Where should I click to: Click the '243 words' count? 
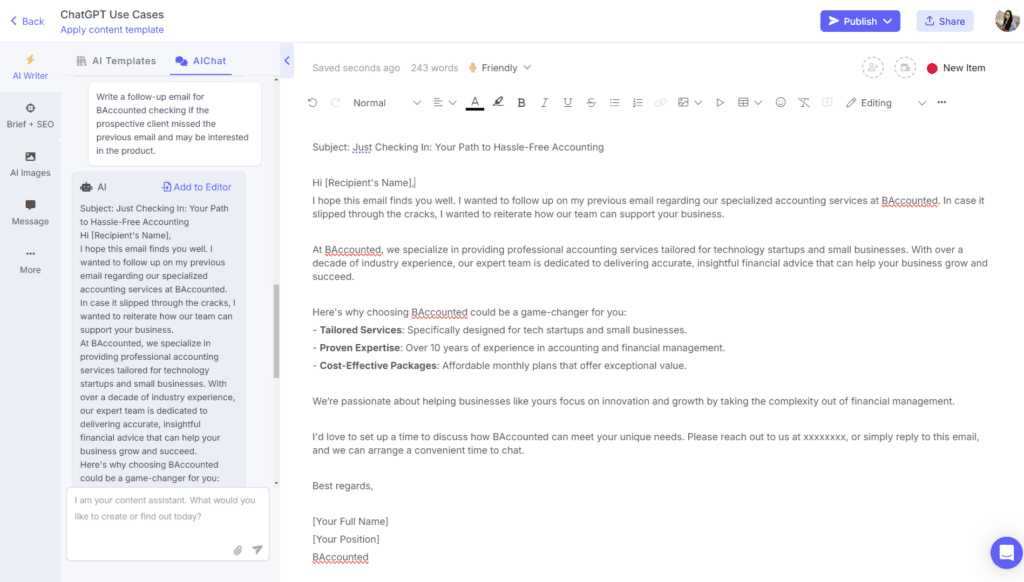pos(434,68)
